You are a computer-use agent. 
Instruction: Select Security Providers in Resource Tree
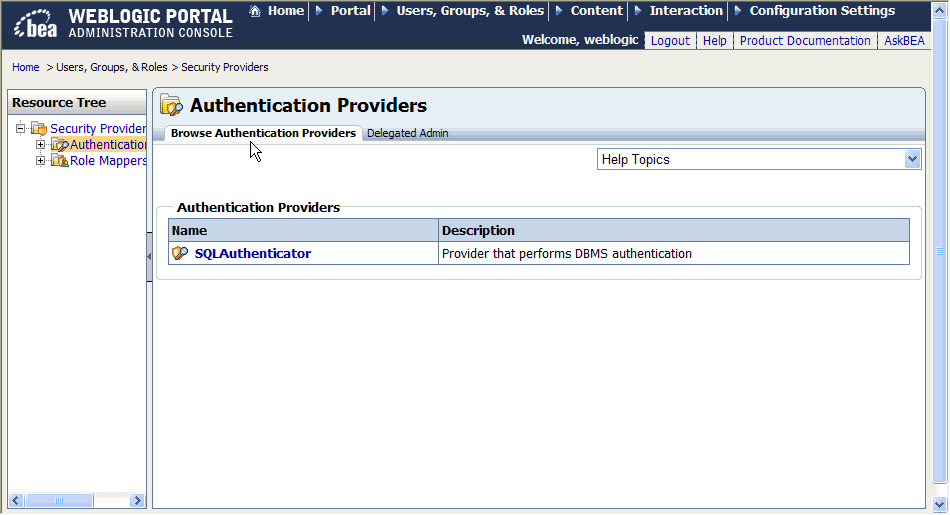[98, 128]
